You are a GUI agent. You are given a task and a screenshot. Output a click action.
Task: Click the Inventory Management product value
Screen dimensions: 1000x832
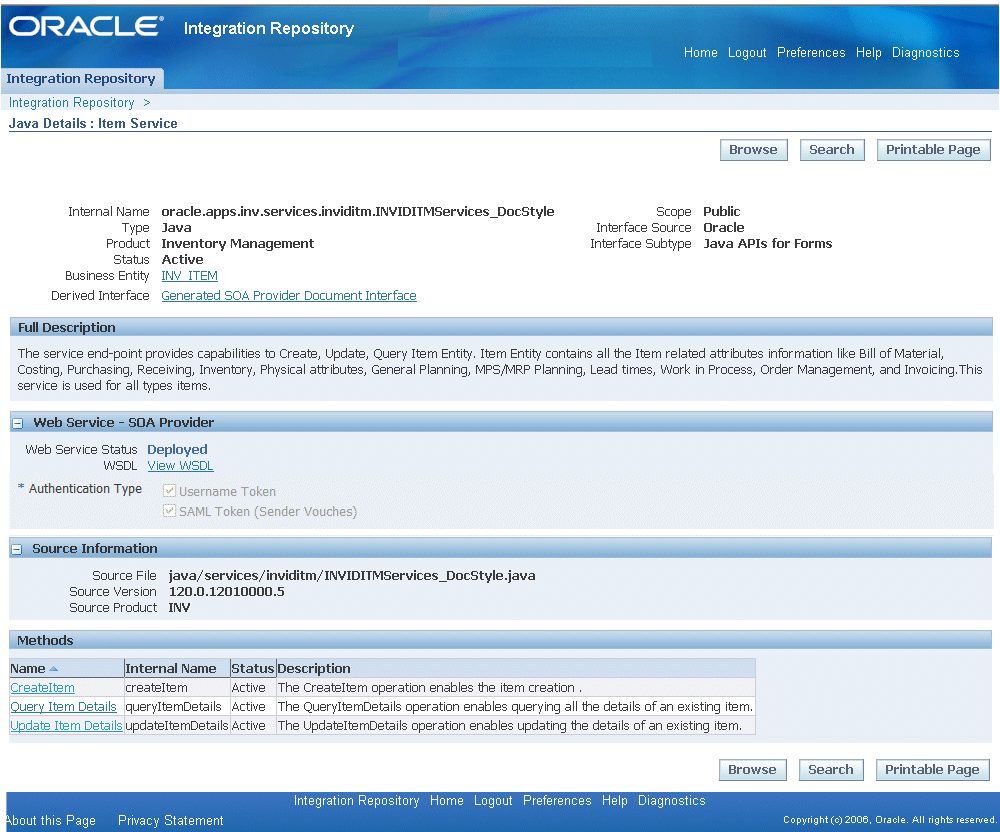[238, 244]
